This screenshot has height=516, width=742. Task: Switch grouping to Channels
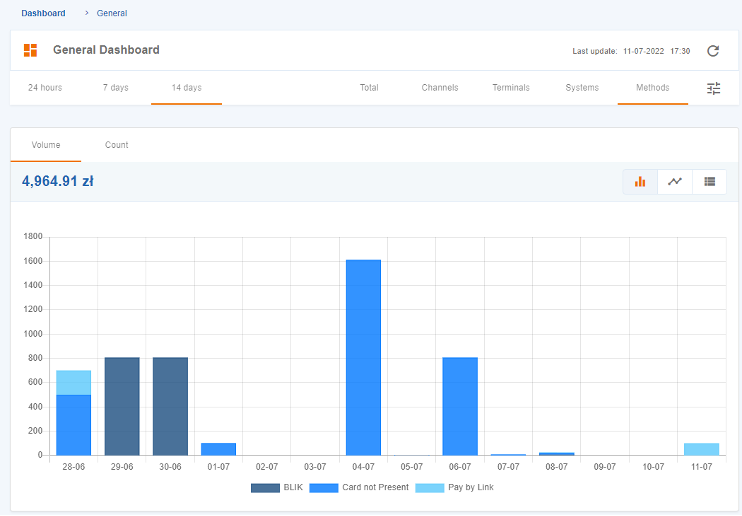(x=439, y=88)
